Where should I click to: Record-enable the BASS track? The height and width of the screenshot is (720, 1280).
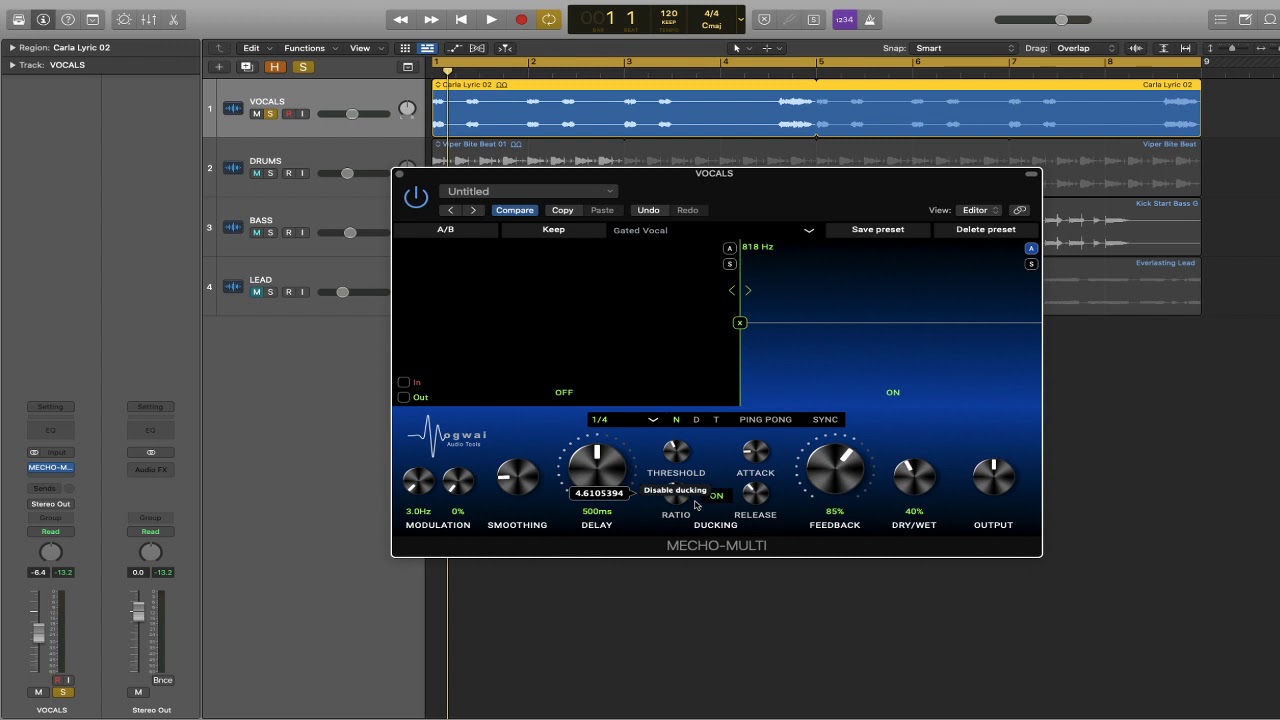click(x=289, y=233)
